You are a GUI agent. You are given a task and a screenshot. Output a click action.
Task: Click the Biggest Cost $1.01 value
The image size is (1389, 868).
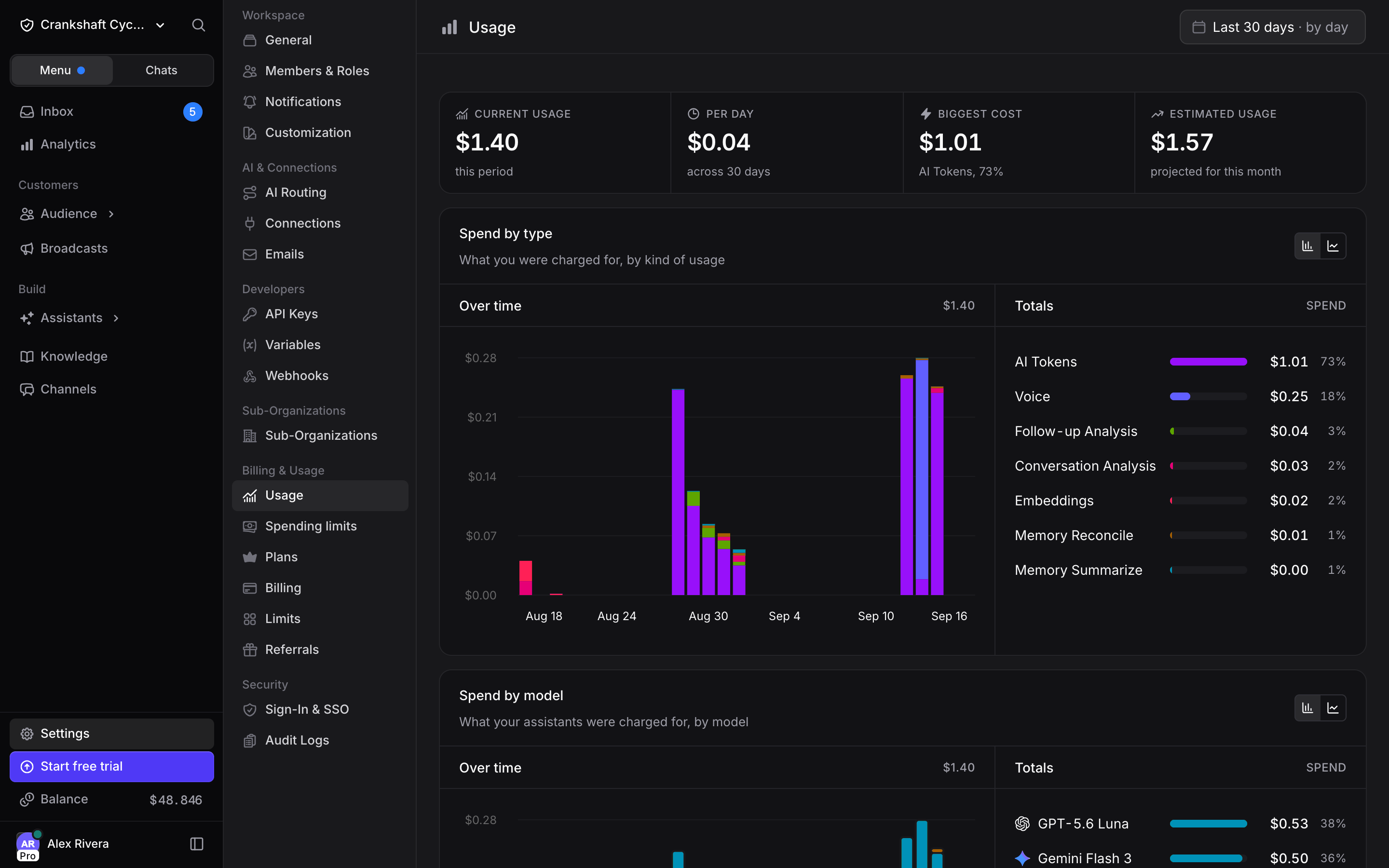point(950,142)
